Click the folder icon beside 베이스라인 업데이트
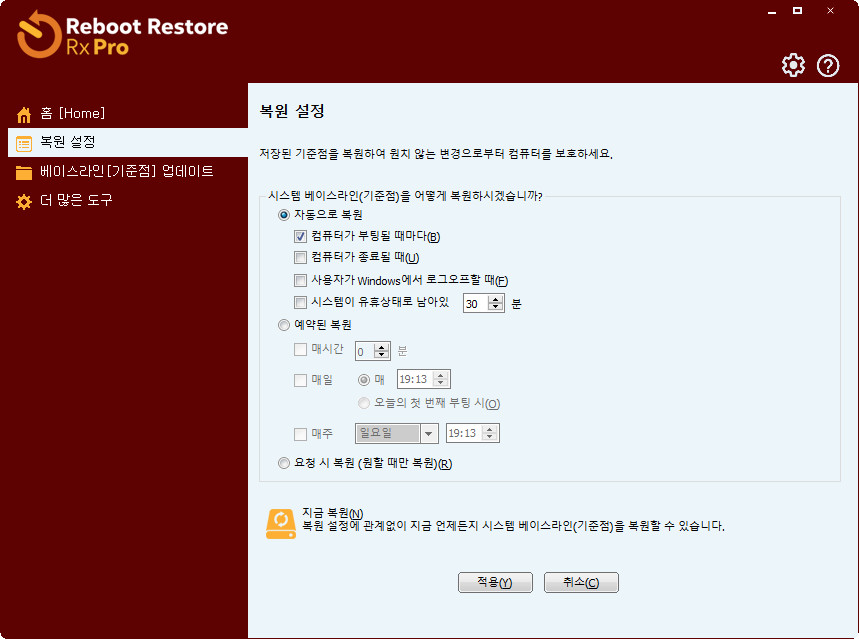The width and height of the screenshot is (859, 639). [x=24, y=173]
